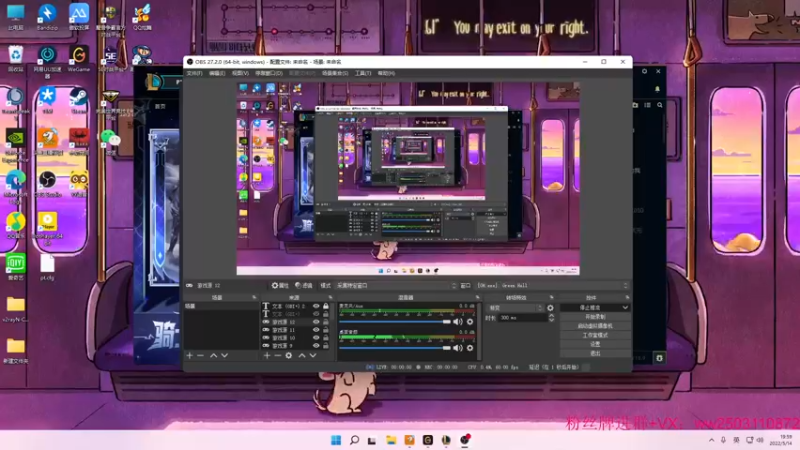The height and width of the screenshot is (450, 800).
Task: Click the first mixer track's volume slider
Action: tap(395, 322)
